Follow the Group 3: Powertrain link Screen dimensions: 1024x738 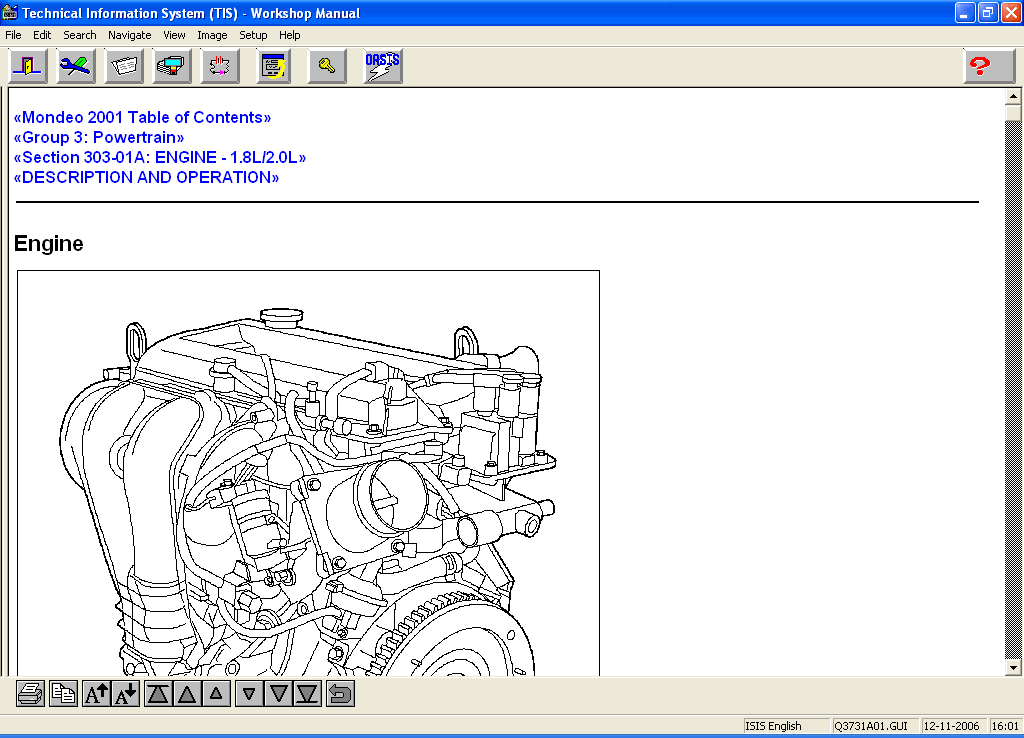click(99, 137)
